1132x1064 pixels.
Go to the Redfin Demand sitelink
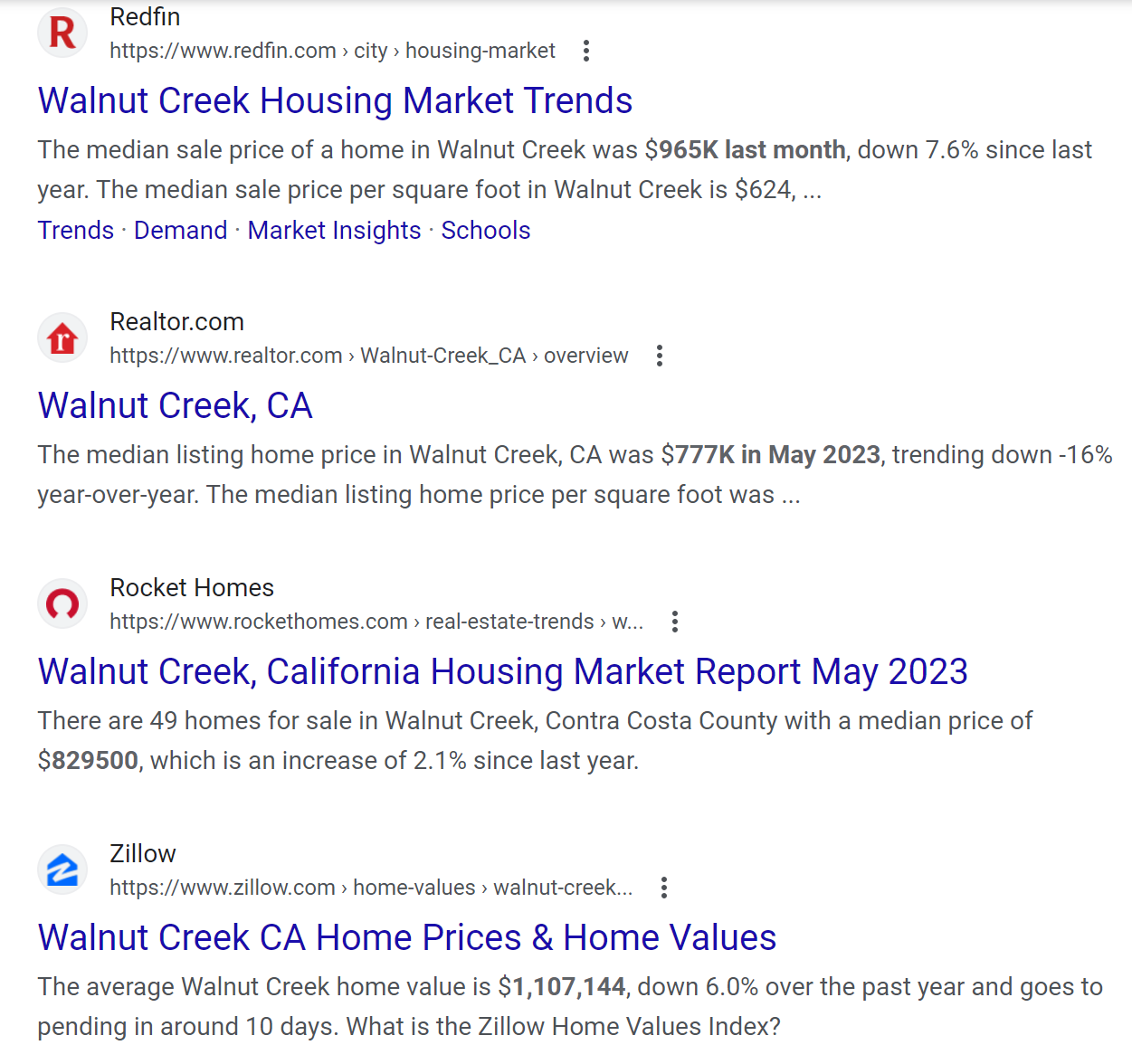[x=181, y=231]
